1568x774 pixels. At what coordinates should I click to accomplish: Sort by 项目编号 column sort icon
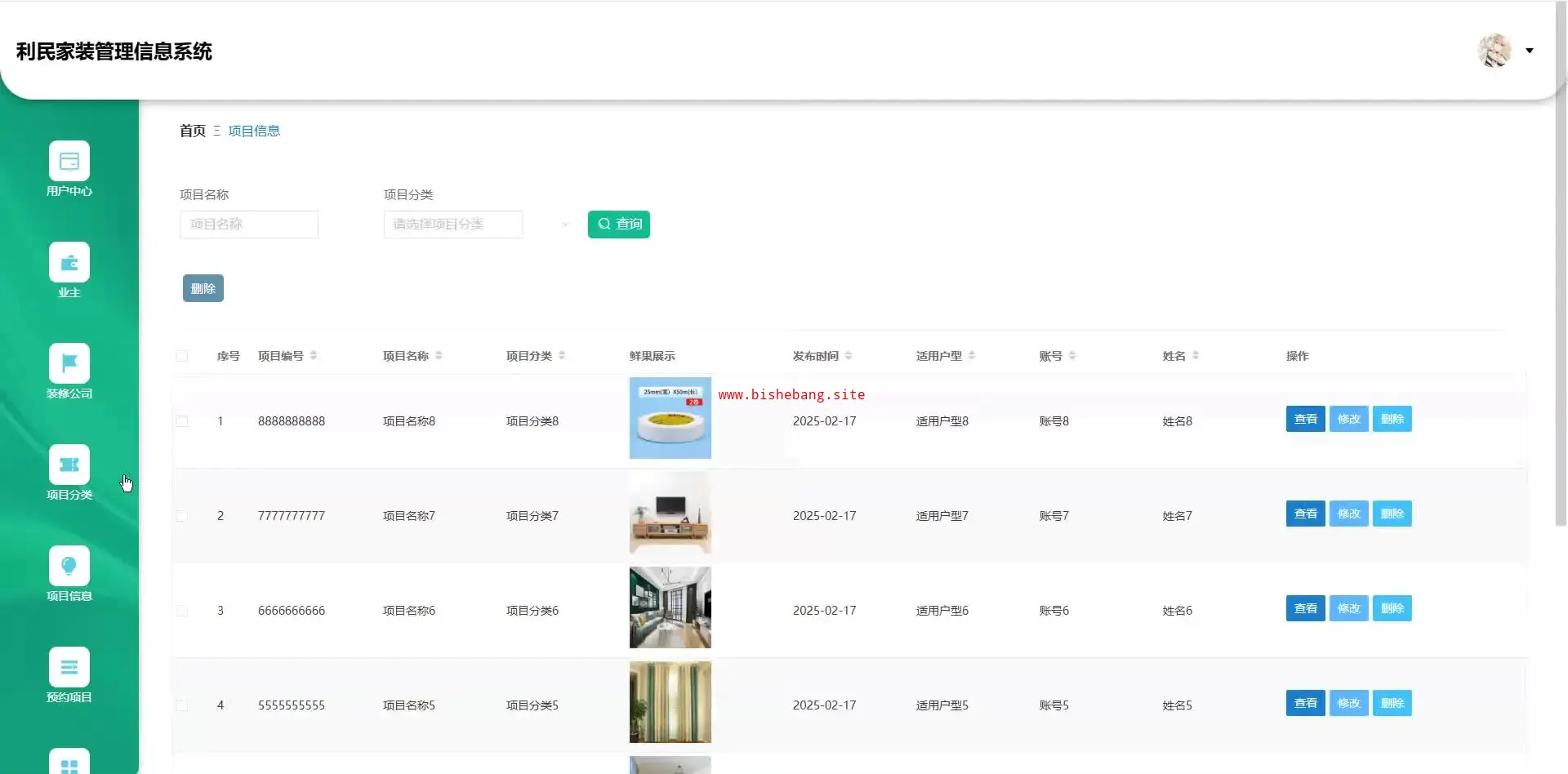(314, 356)
